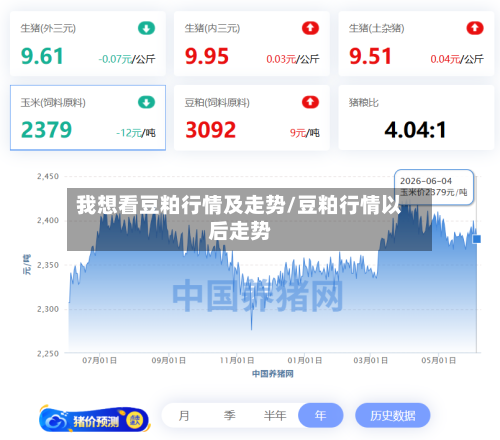Select the 生猪(内三元) price 9.95
The image size is (500, 440).
click(207, 56)
